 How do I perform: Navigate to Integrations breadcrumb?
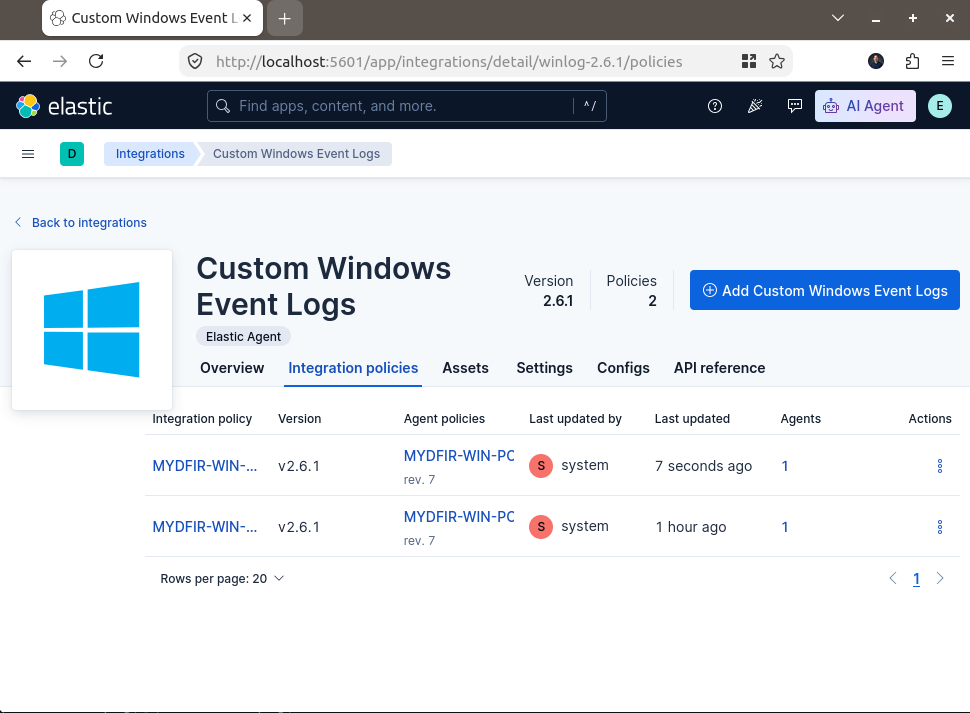pos(150,154)
